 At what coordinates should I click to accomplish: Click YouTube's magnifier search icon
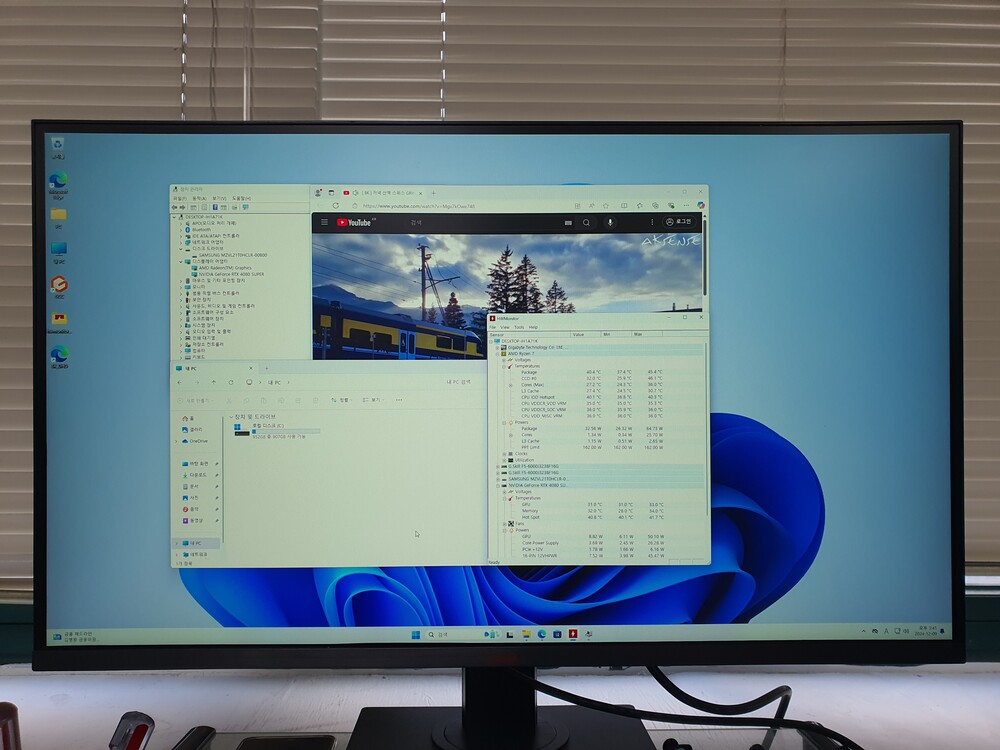tap(586, 222)
